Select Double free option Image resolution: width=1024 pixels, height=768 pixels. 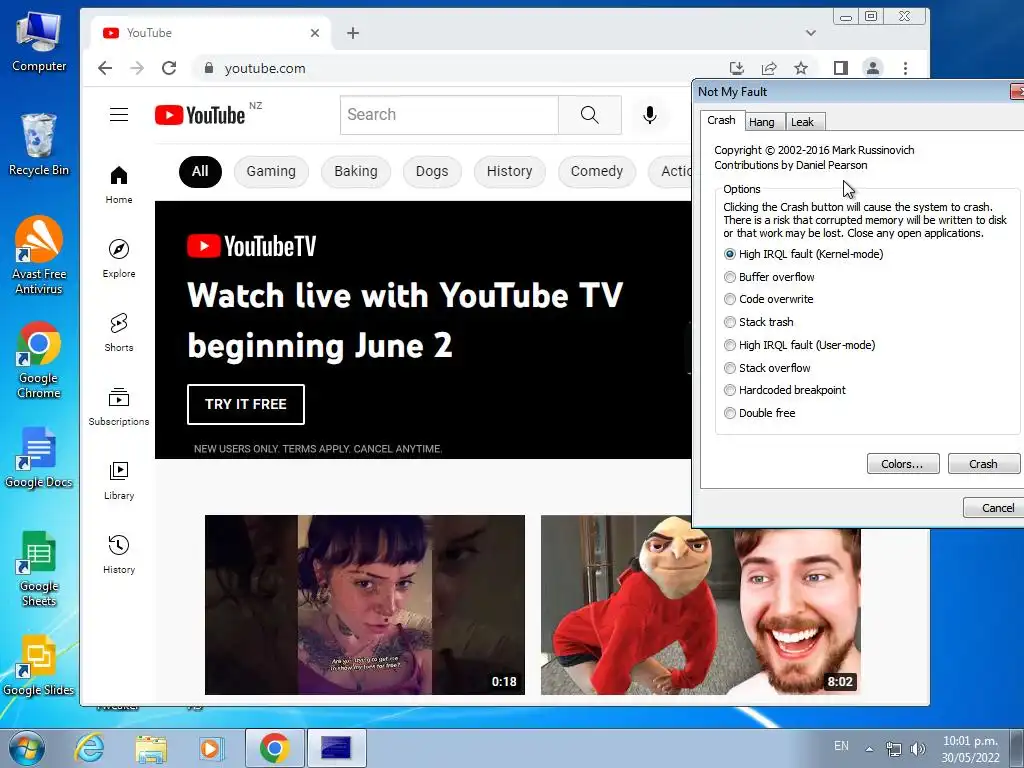tap(760, 413)
